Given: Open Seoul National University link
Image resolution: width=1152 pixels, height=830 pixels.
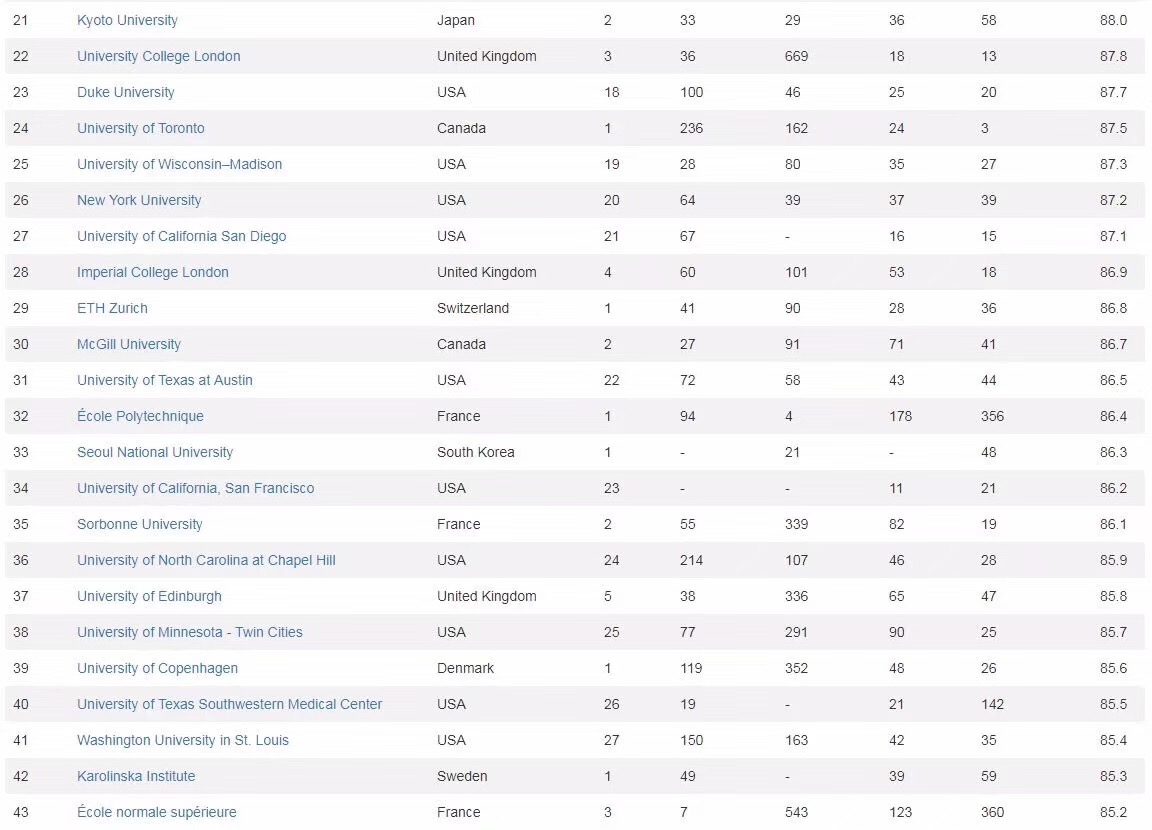Looking at the screenshot, I should point(155,452).
